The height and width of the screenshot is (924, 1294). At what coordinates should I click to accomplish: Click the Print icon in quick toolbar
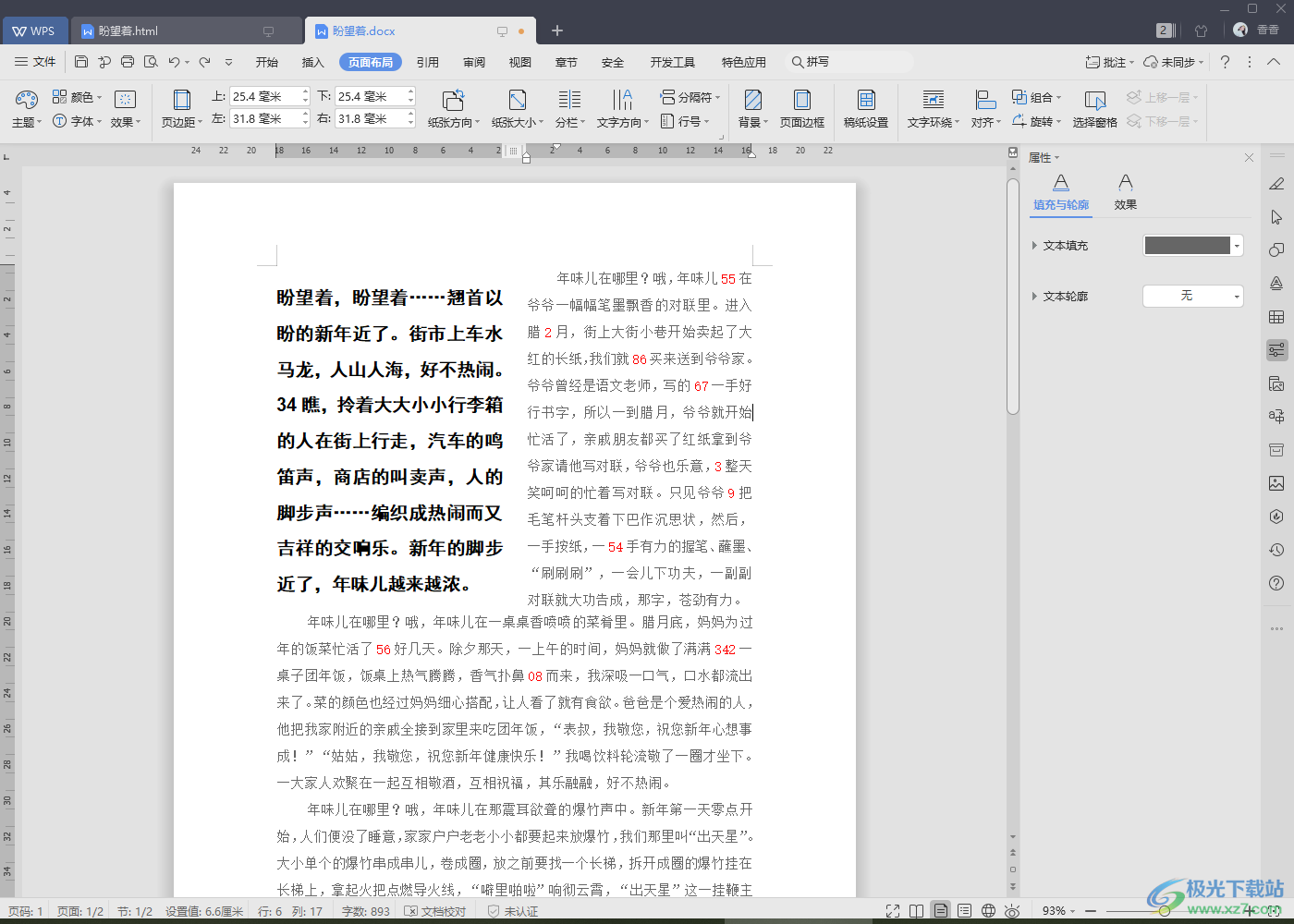[x=128, y=62]
